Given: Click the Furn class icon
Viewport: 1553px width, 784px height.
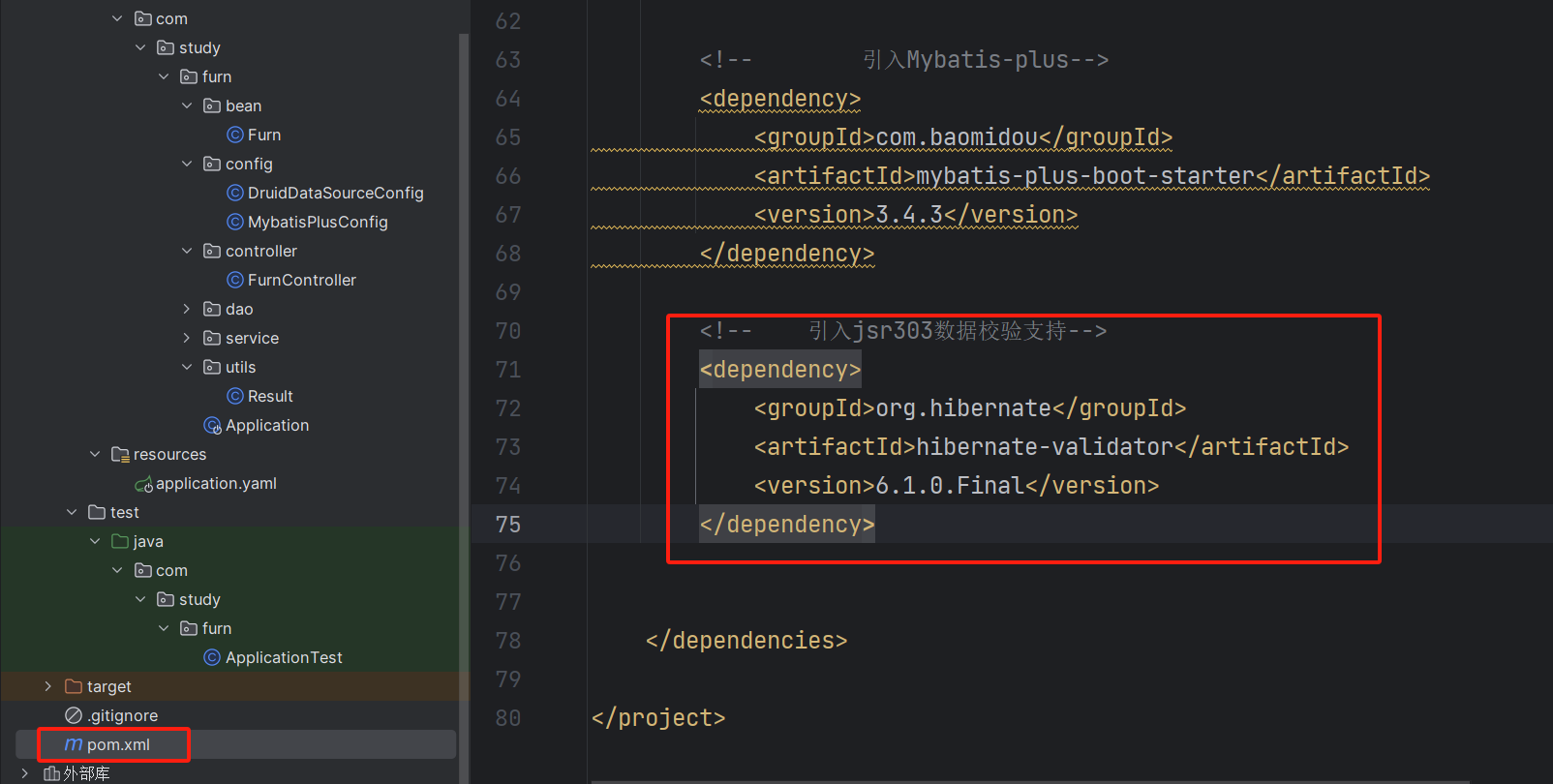Looking at the screenshot, I should [x=235, y=135].
